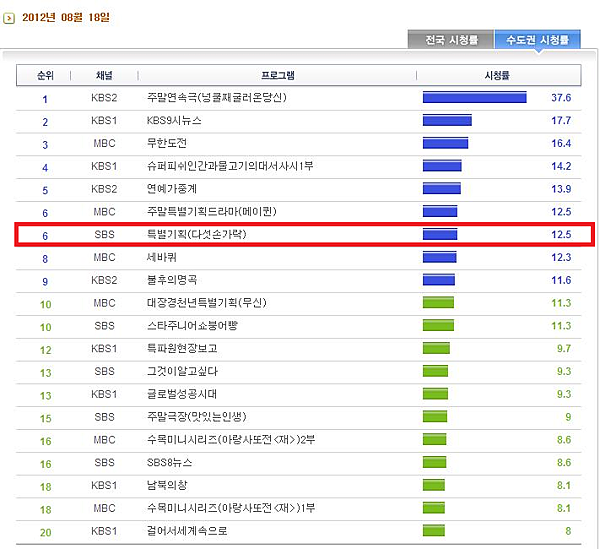Screen dimensions: 600x549
Task: Click the 프로그램 column header
Action: (x=278, y=75)
